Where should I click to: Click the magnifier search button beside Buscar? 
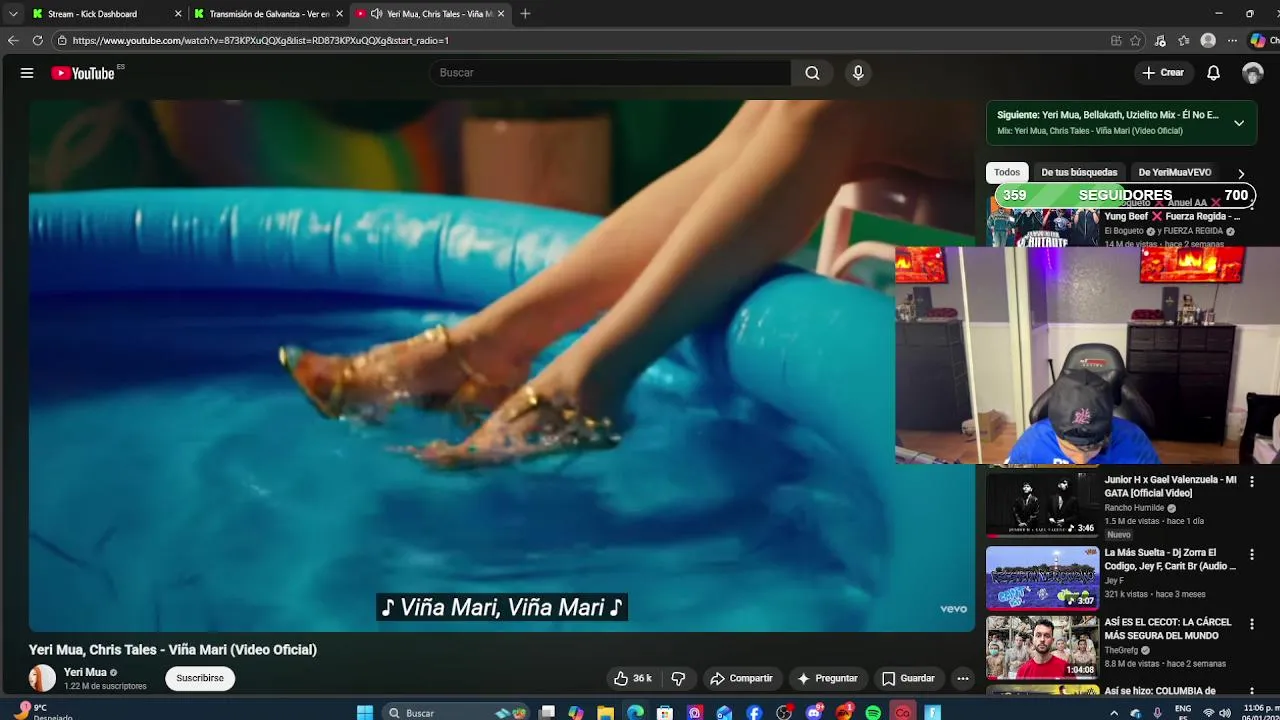point(812,73)
